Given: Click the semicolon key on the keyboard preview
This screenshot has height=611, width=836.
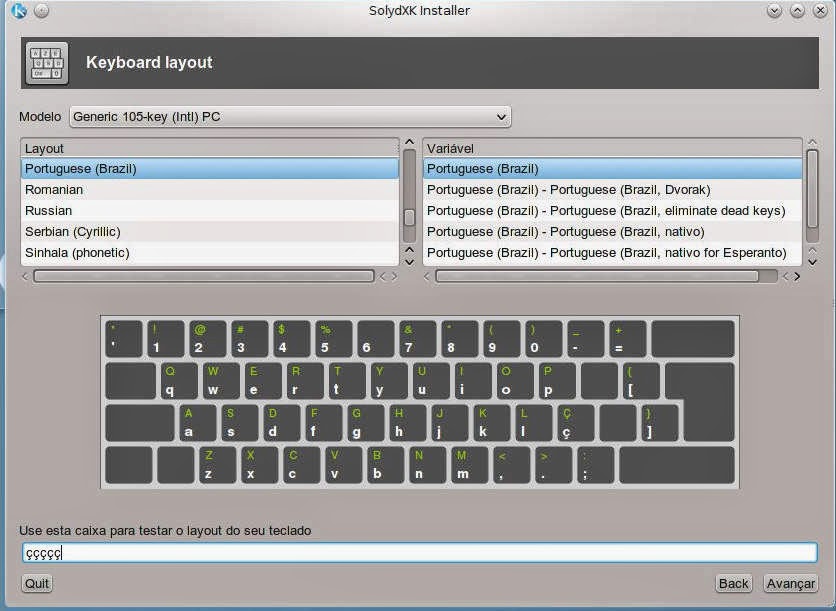Looking at the screenshot, I should (596, 465).
